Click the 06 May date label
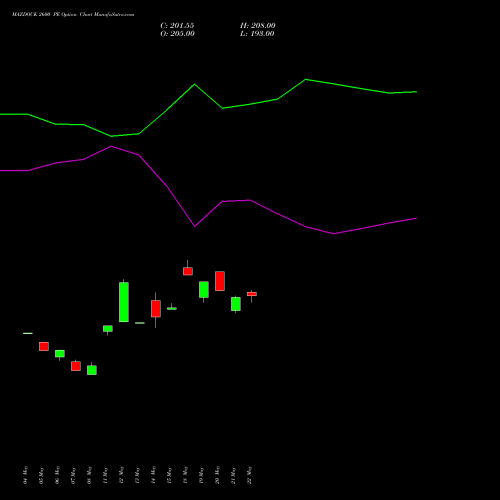The height and width of the screenshot is (500, 500). pos(58,475)
